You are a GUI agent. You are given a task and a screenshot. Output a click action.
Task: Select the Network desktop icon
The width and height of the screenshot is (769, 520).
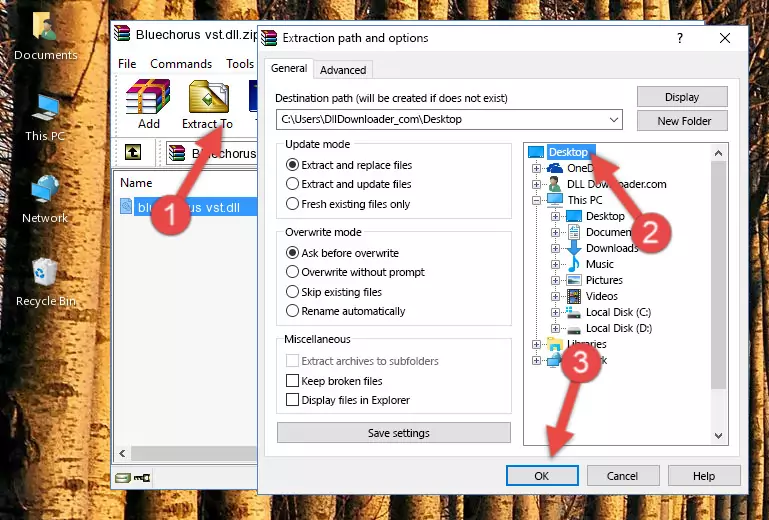[45, 189]
